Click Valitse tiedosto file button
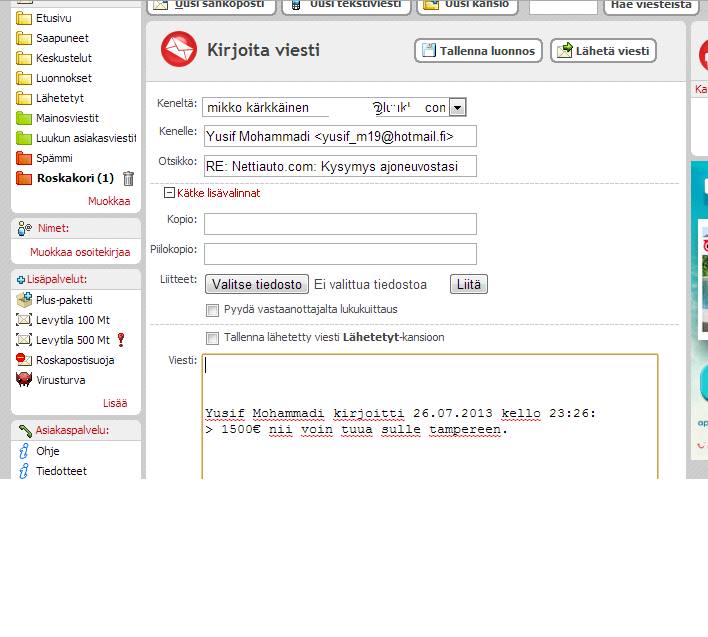Image resolution: width=708 pixels, height=637 pixels. (257, 284)
